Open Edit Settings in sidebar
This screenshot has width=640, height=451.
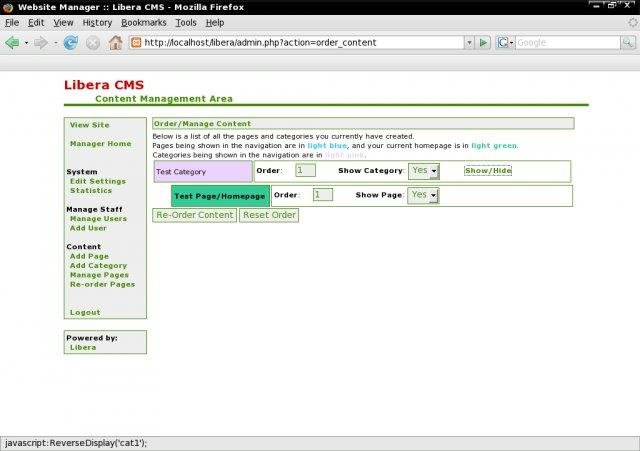click(x=98, y=181)
